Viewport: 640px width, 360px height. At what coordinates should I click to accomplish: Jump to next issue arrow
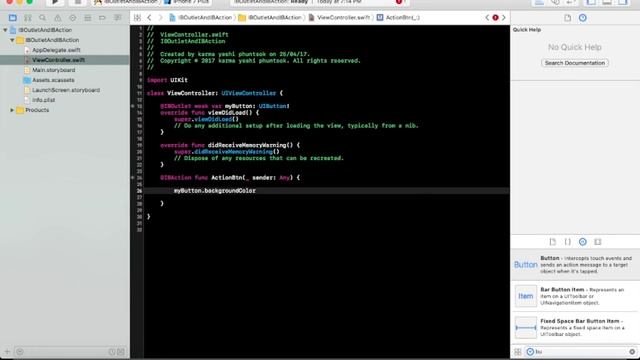click(x=504, y=18)
